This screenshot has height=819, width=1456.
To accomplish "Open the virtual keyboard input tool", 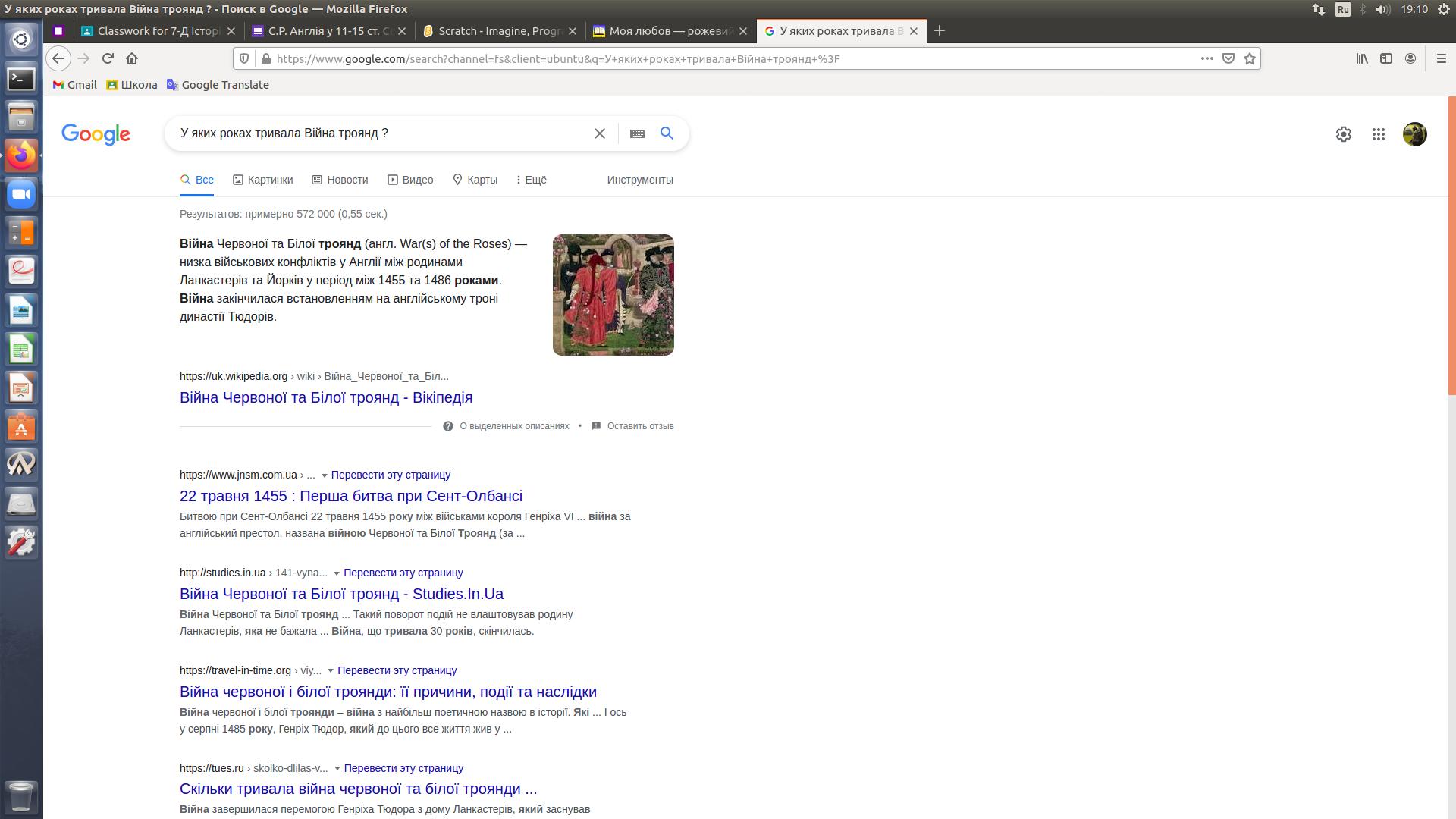I will [x=637, y=133].
